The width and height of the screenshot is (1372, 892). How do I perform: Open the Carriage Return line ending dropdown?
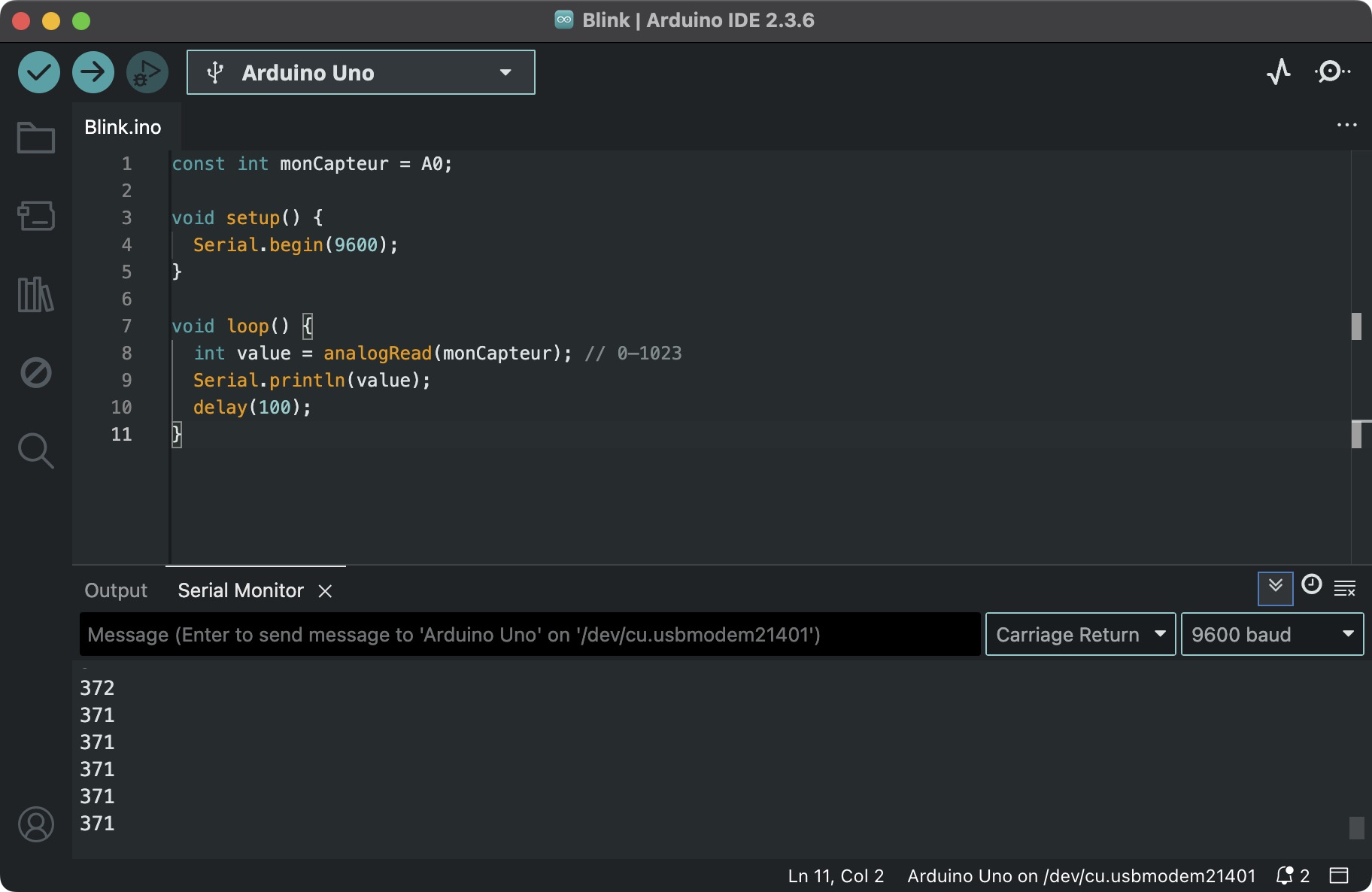1080,634
